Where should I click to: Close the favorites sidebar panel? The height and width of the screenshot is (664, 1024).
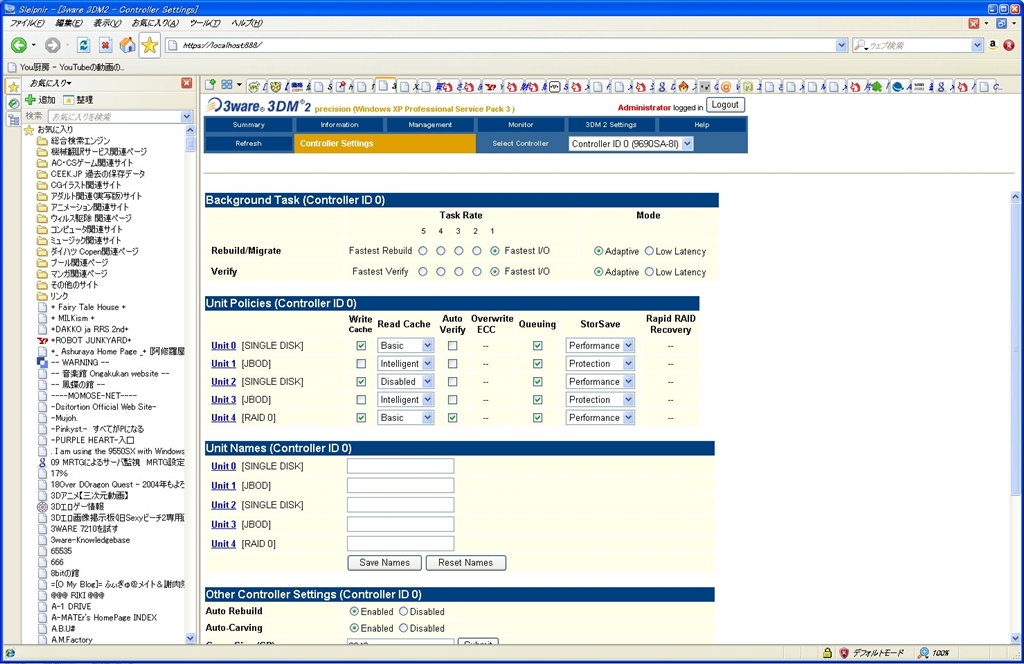(x=186, y=83)
